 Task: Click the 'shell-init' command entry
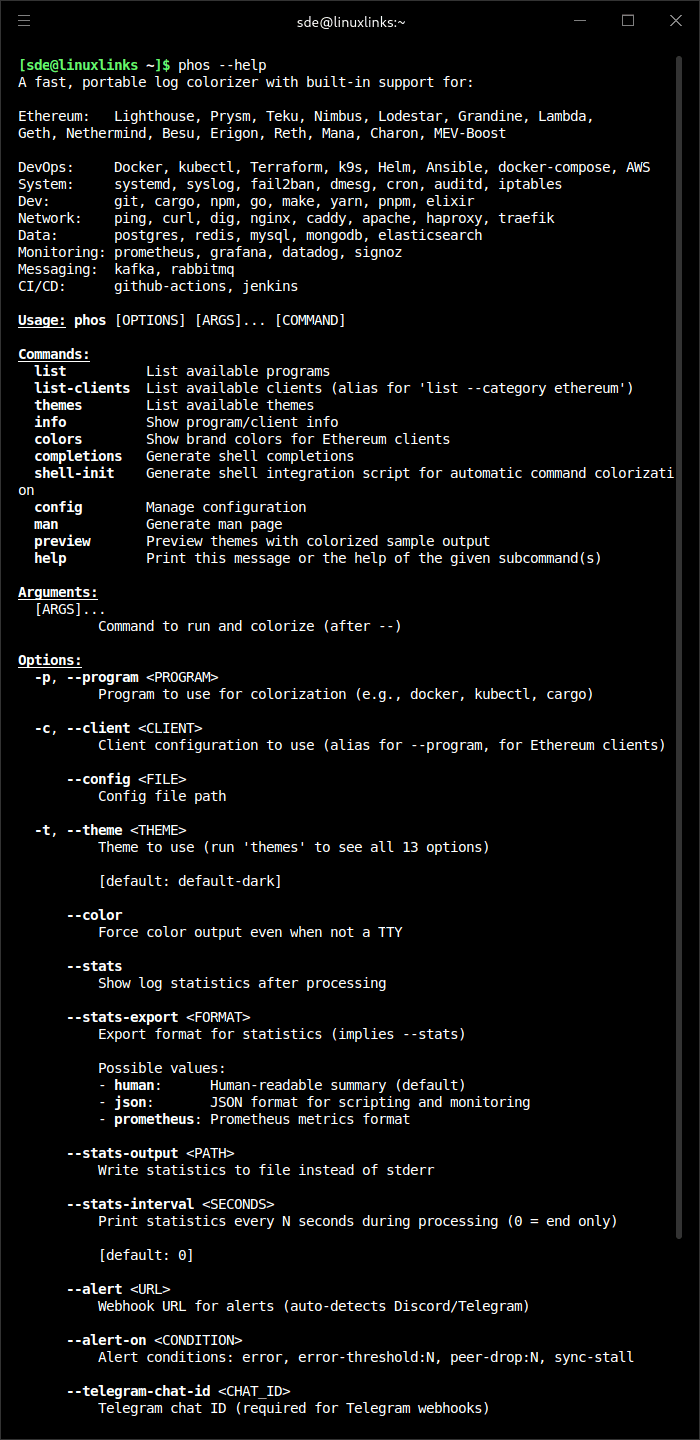[74, 473]
